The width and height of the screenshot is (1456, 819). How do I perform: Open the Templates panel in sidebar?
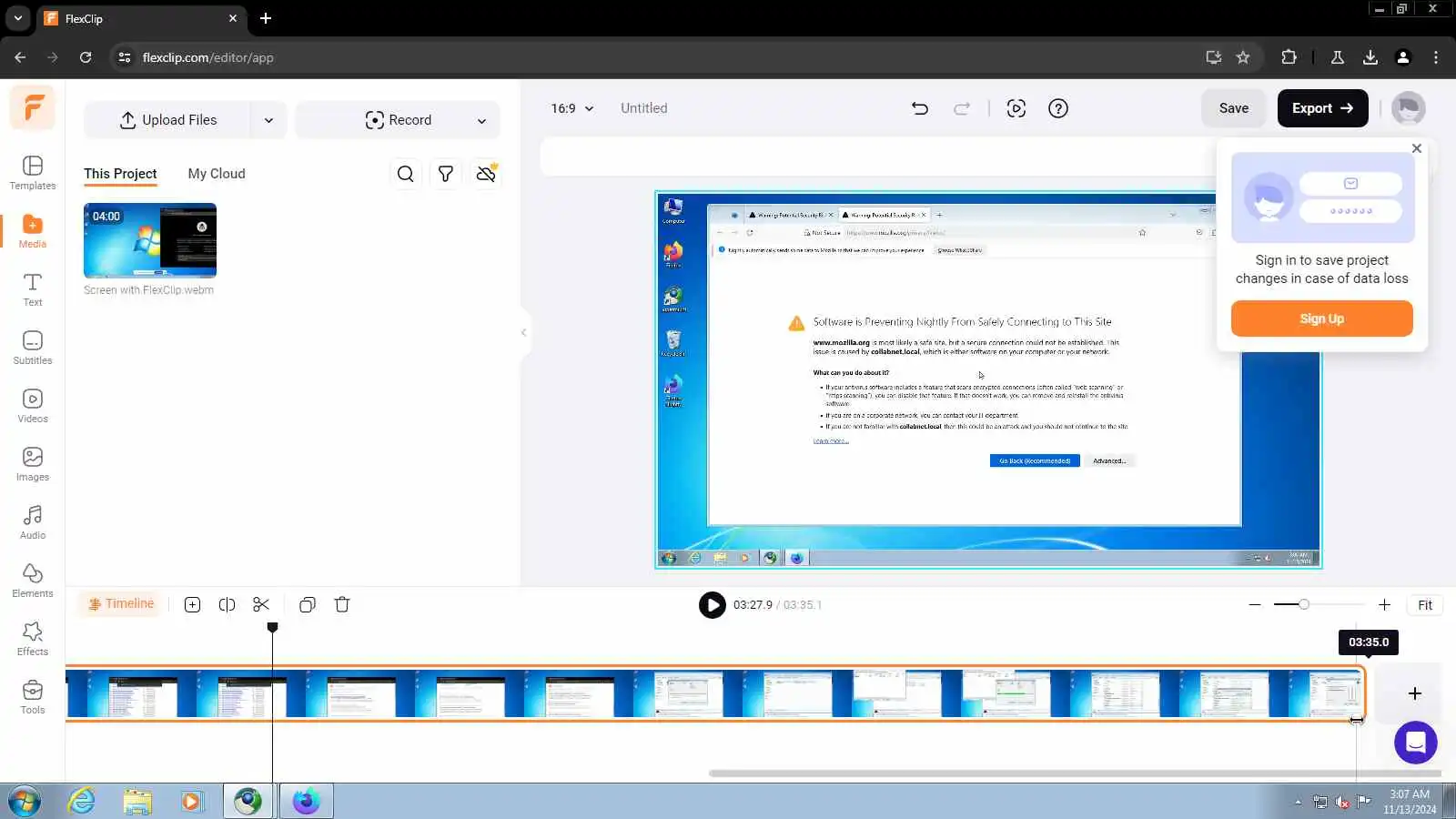[33, 172]
